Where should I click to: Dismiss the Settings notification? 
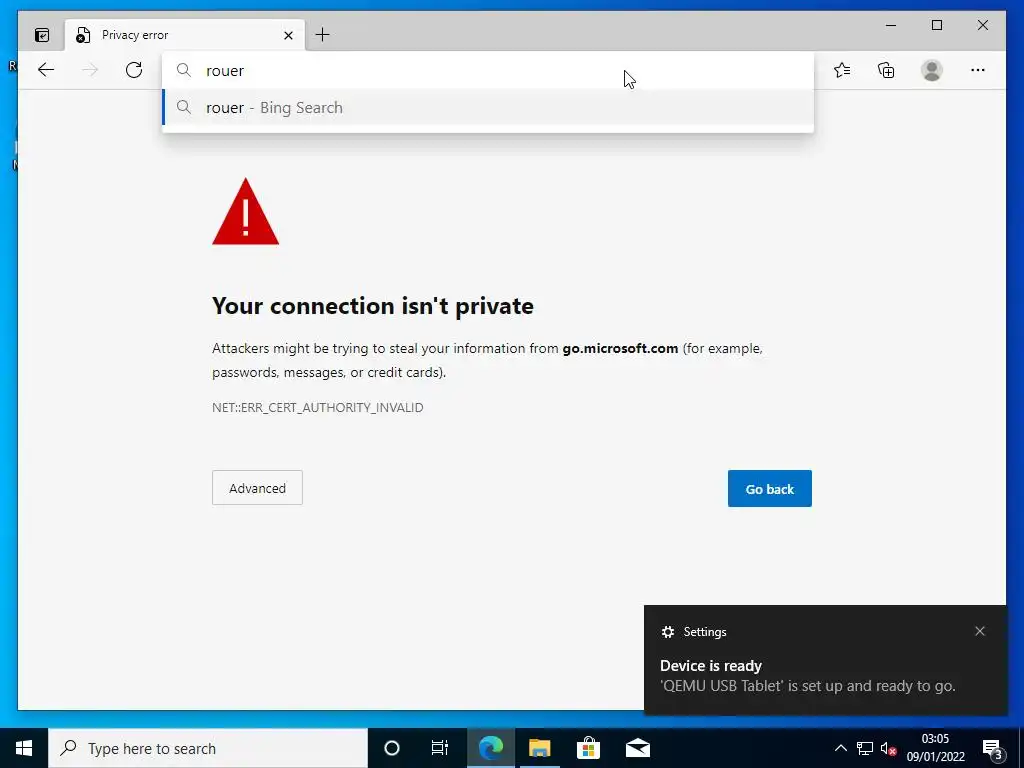click(980, 631)
